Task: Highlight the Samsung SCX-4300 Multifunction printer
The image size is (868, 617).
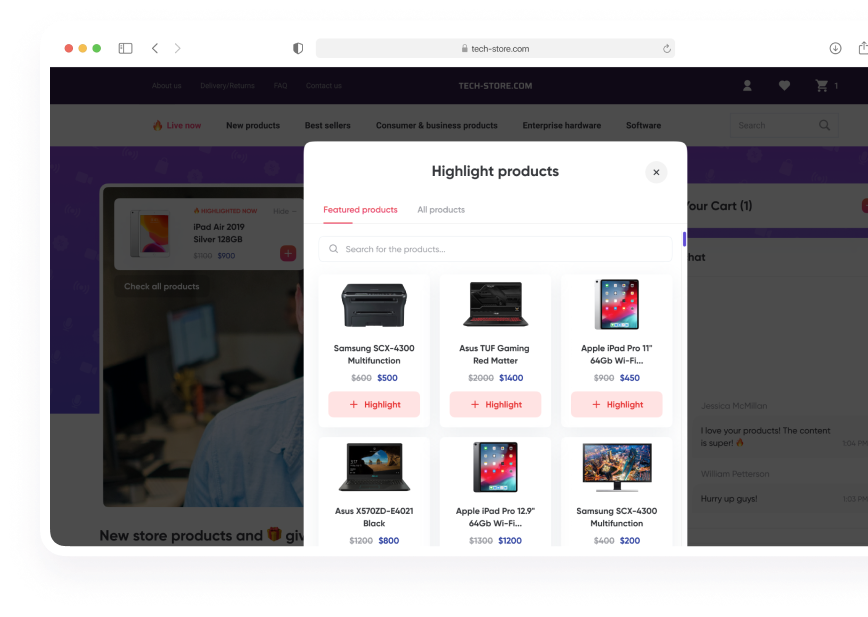Action: (x=374, y=405)
